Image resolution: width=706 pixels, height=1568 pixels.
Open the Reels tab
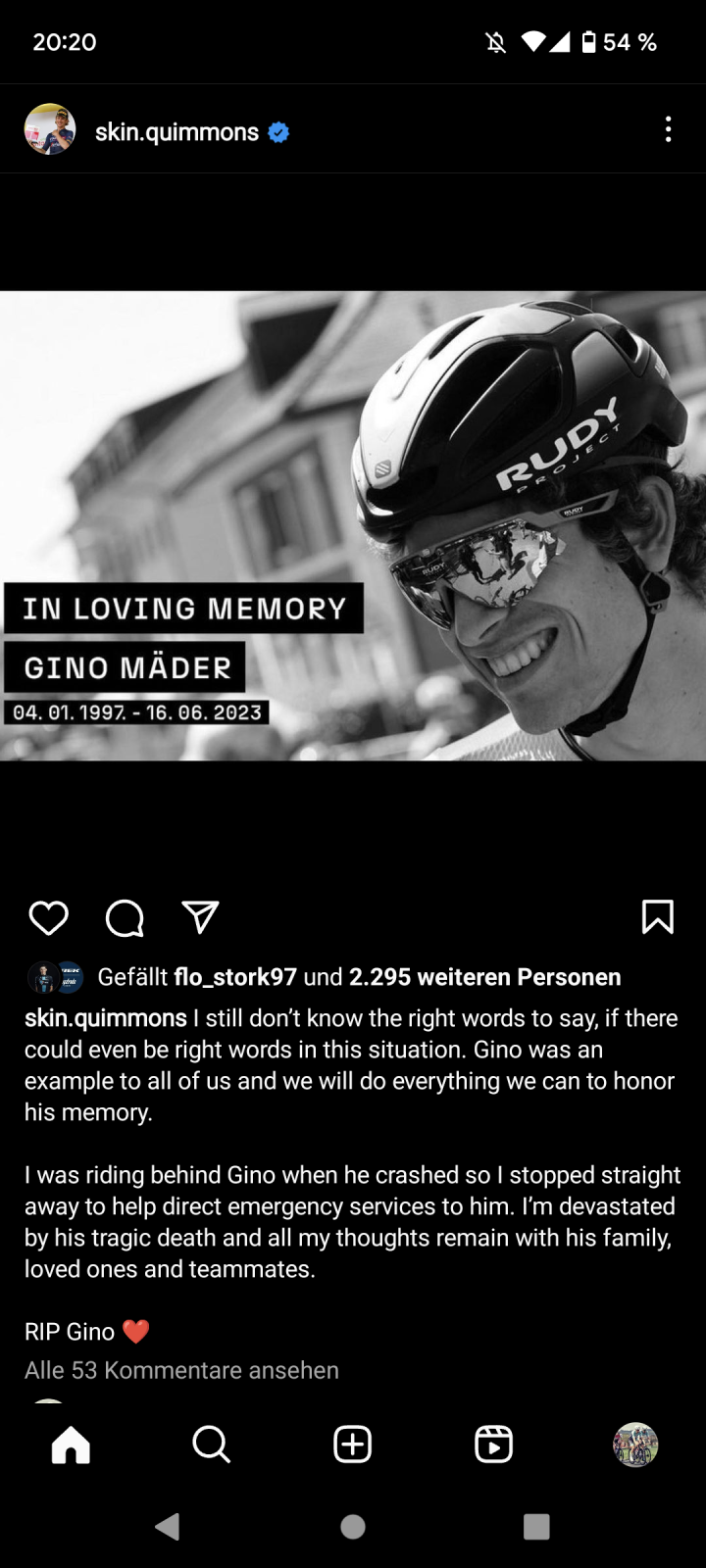pos(493,1445)
